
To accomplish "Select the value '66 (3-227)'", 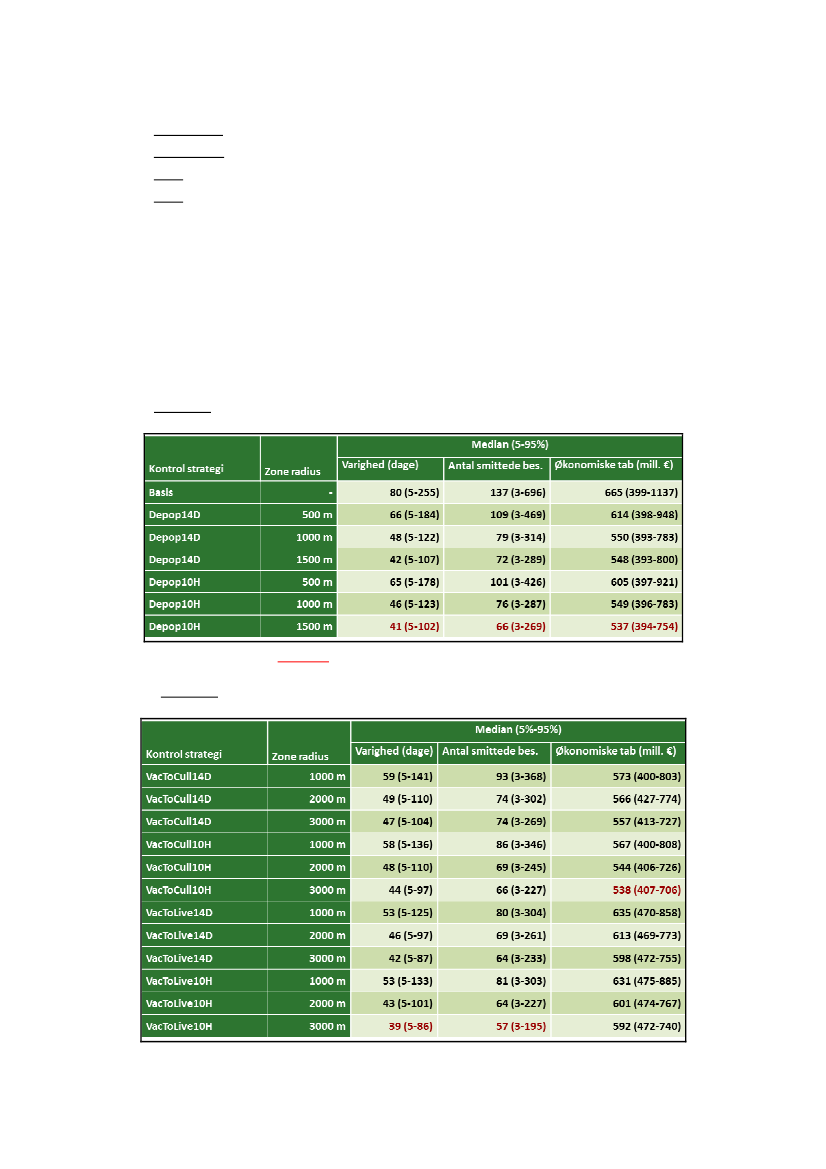I will pos(520,890).
